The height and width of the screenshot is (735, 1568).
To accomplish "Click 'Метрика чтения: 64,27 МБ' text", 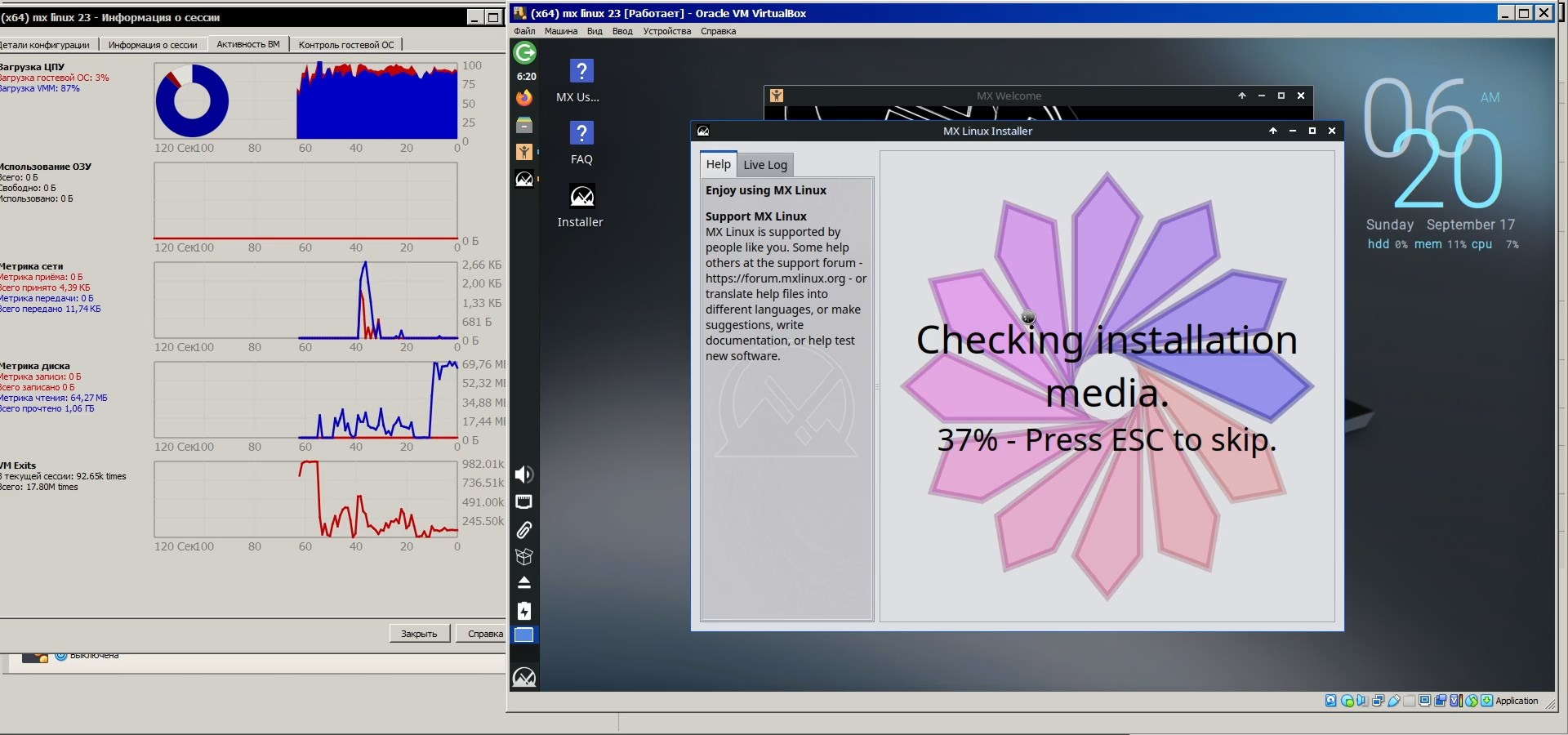I will pyautogui.click(x=53, y=398).
